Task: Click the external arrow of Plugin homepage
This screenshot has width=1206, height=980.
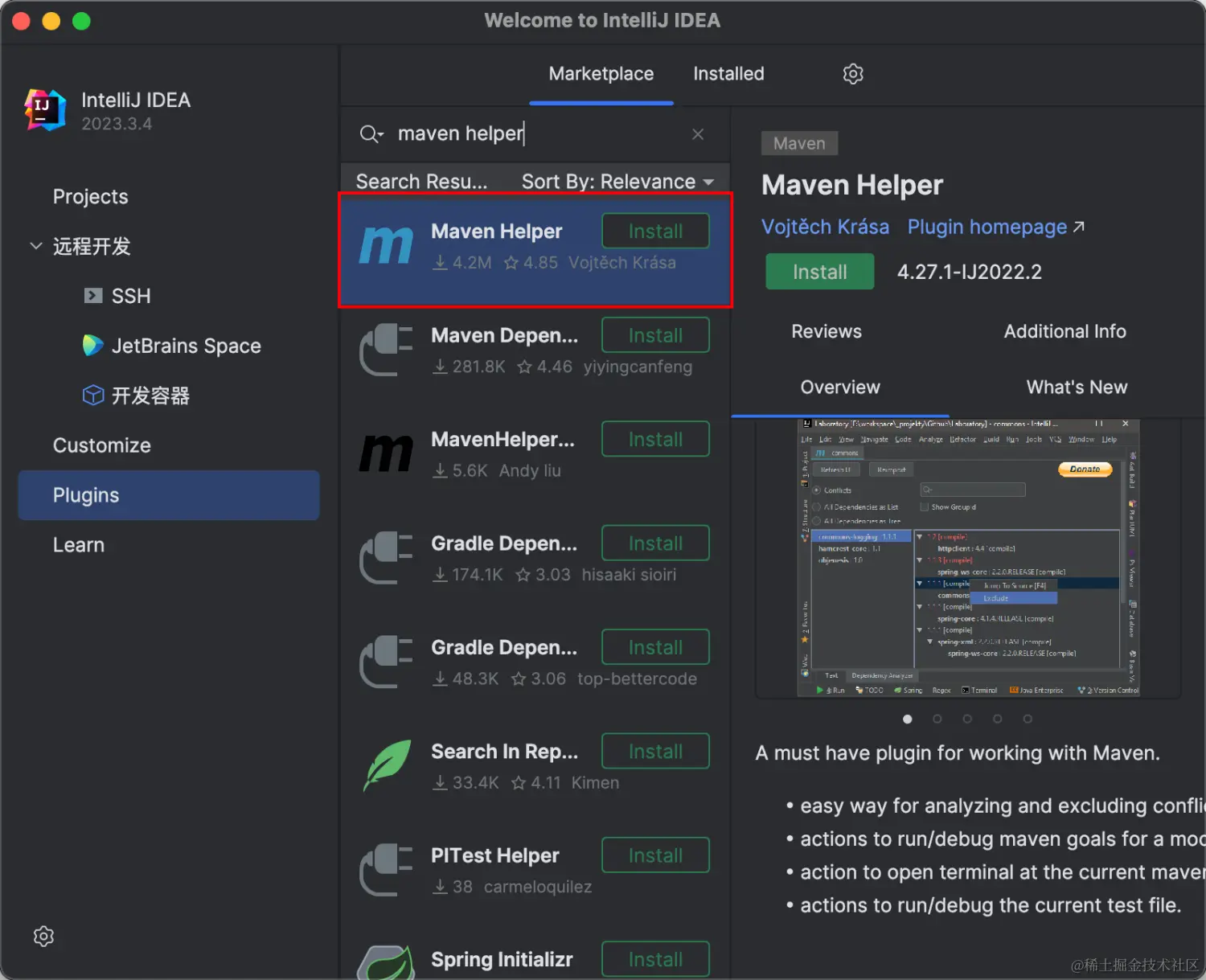Action: click(1079, 227)
